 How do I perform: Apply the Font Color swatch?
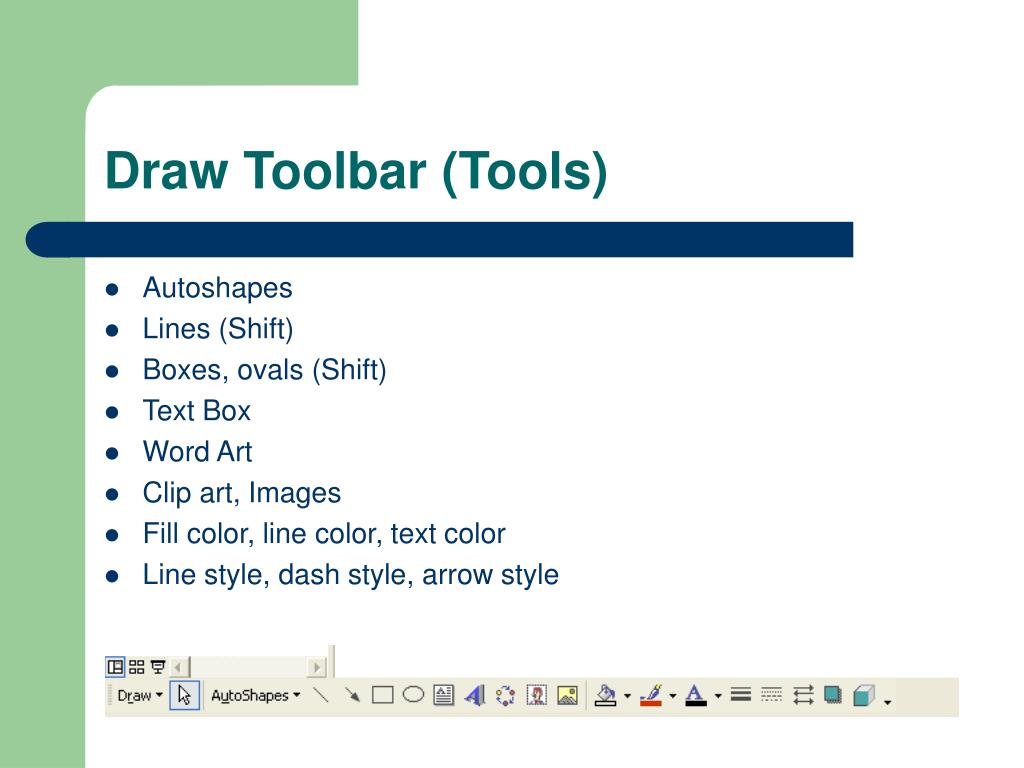(x=696, y=696)
